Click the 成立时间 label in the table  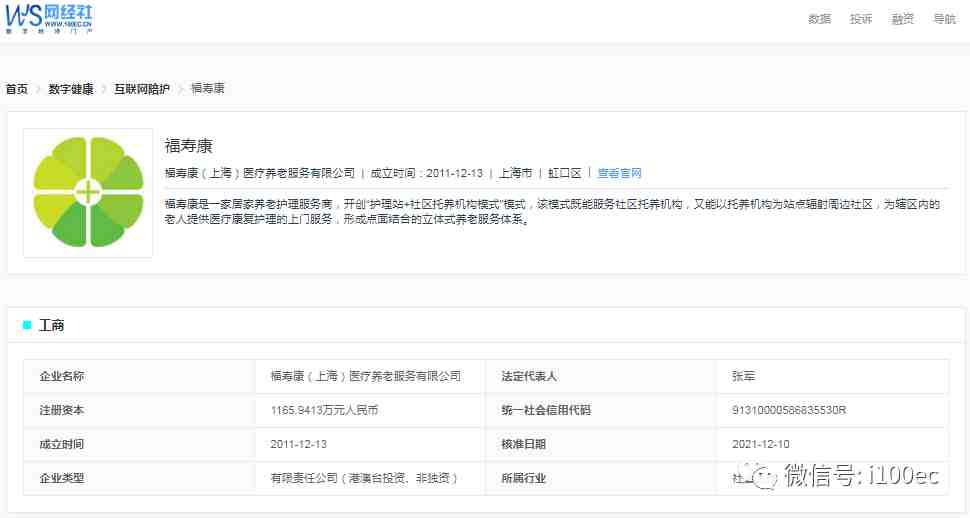[x=139, y=444]
